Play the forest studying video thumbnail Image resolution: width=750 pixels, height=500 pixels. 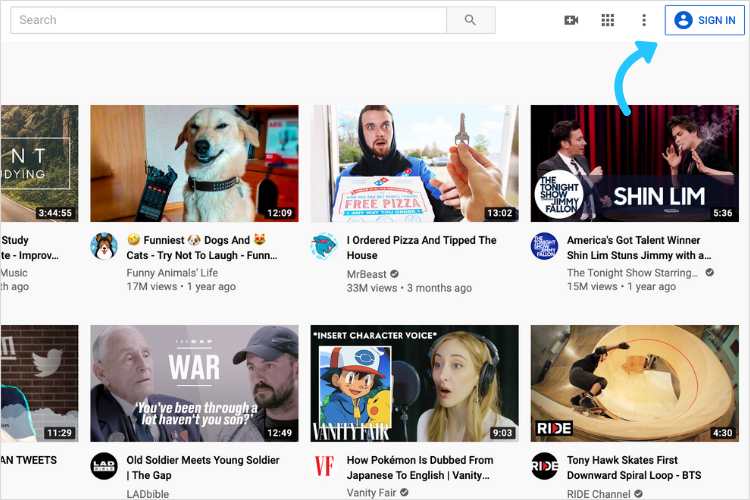(39, 163)
